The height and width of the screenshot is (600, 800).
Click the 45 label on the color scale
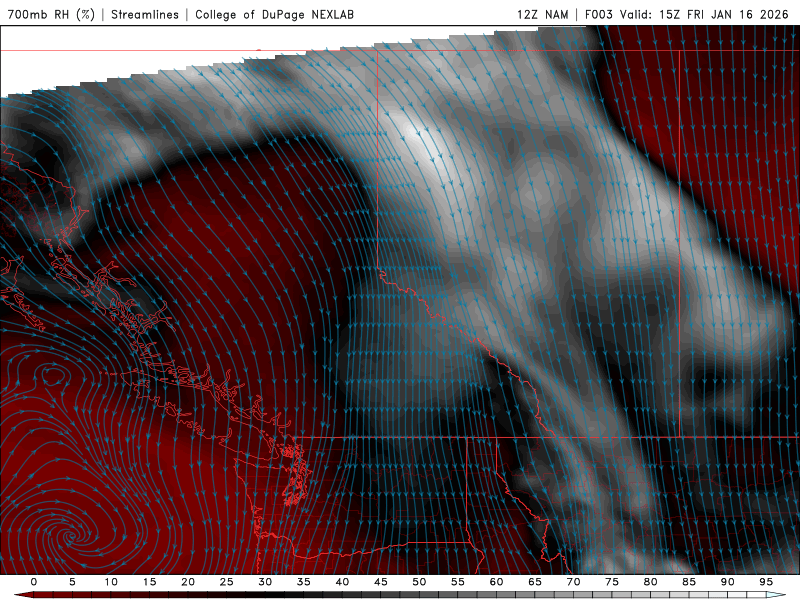pos(381,582)
